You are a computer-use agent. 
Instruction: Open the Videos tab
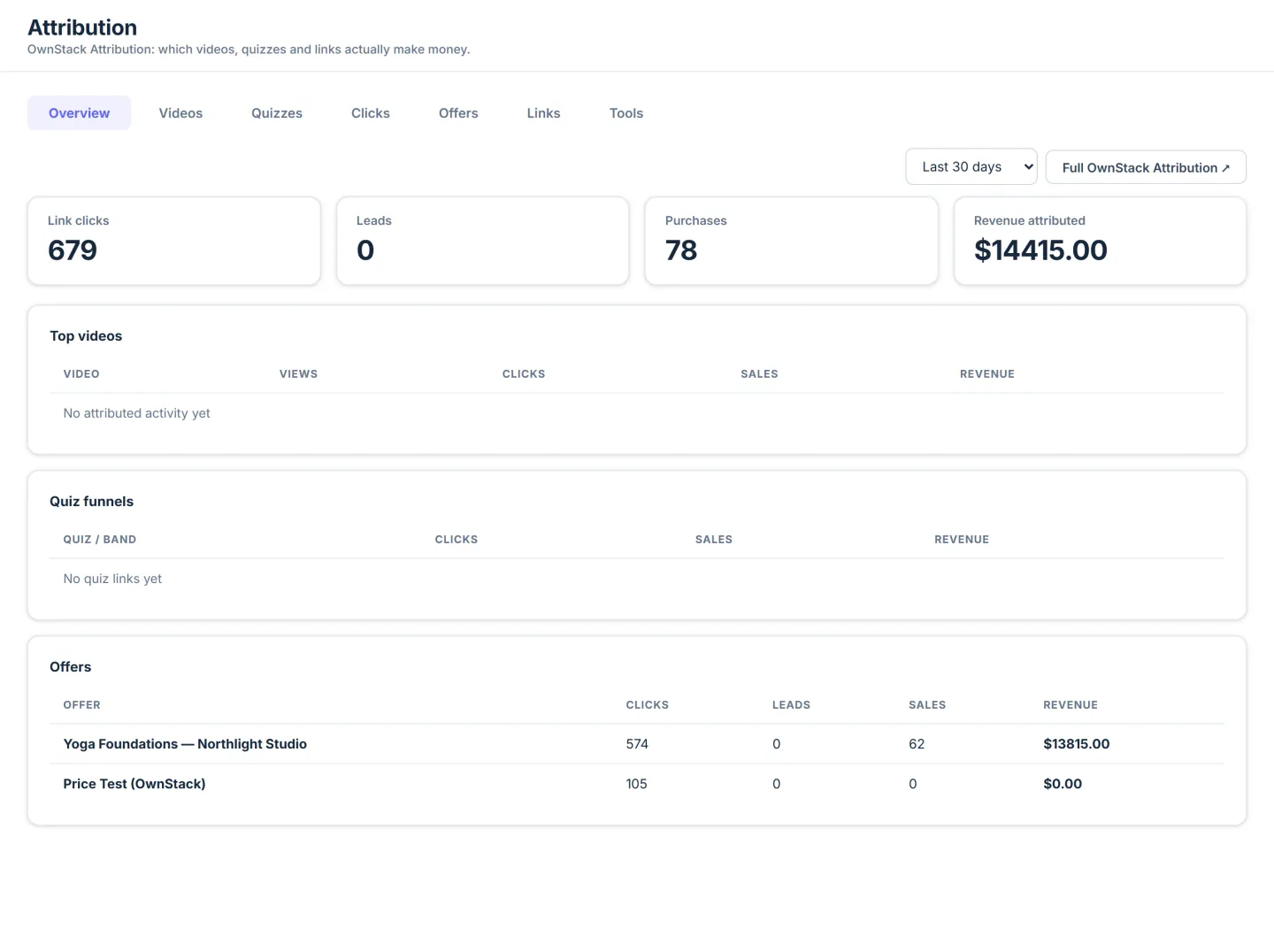point(180,113)
